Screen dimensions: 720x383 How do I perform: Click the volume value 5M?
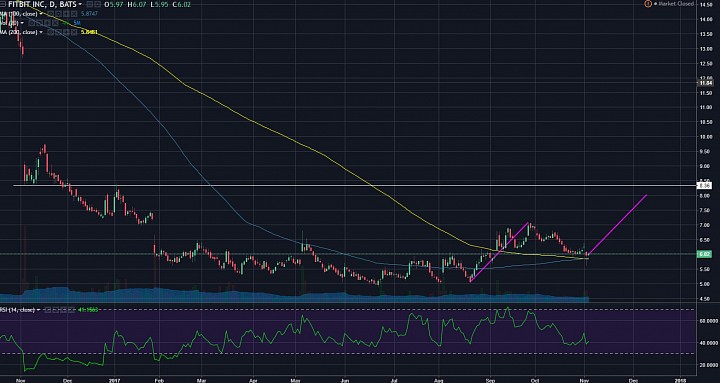(x=77, y=23)
